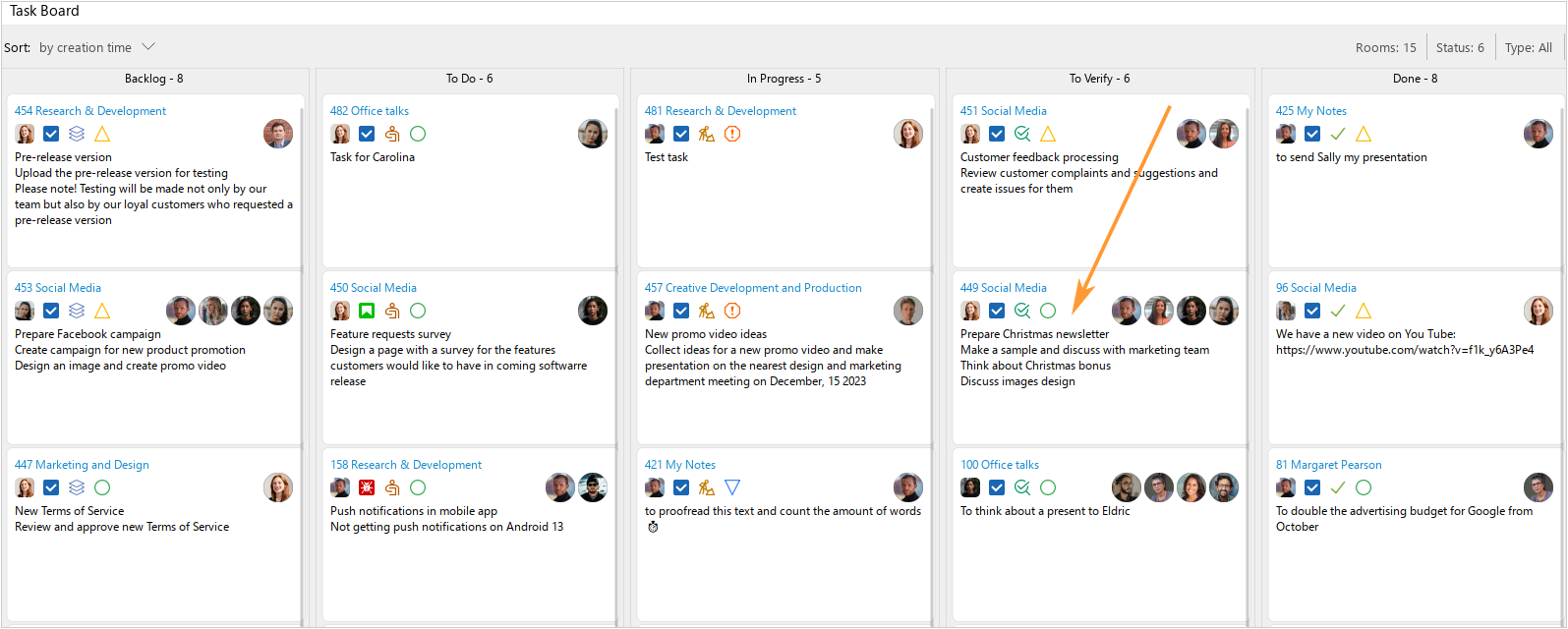The image size is (1568, 629).
Task: Click green bookmark icon on Feature requests survey card
Action: [367, 311]
